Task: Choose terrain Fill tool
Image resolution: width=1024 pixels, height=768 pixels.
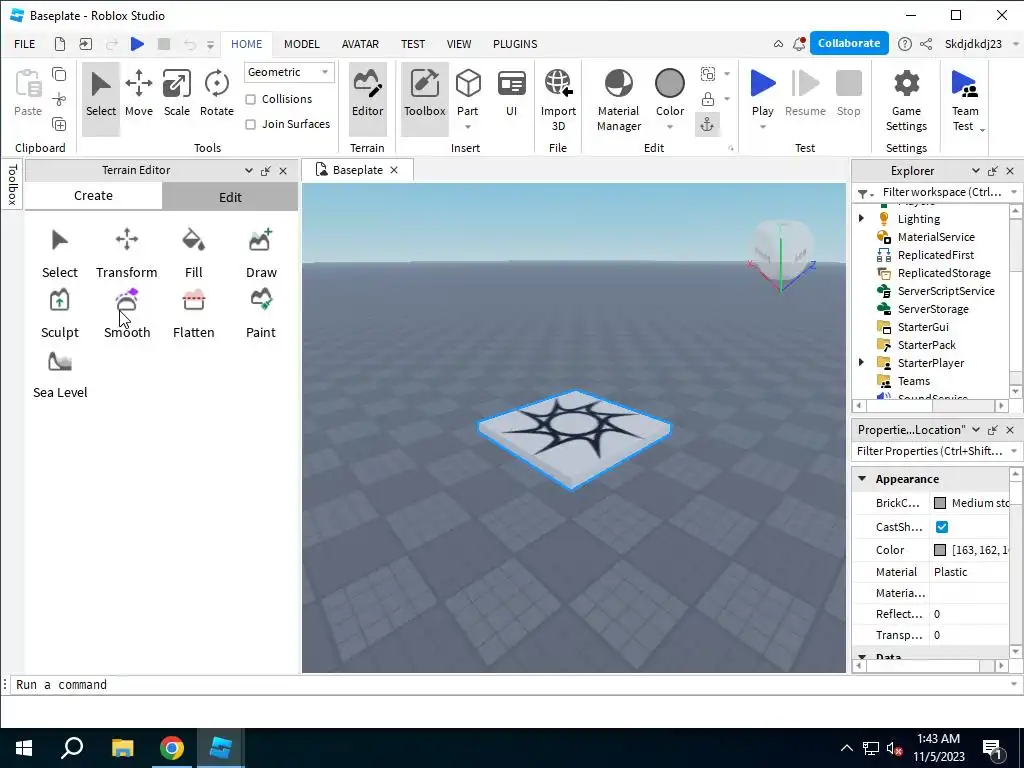Action: [193, 254]
